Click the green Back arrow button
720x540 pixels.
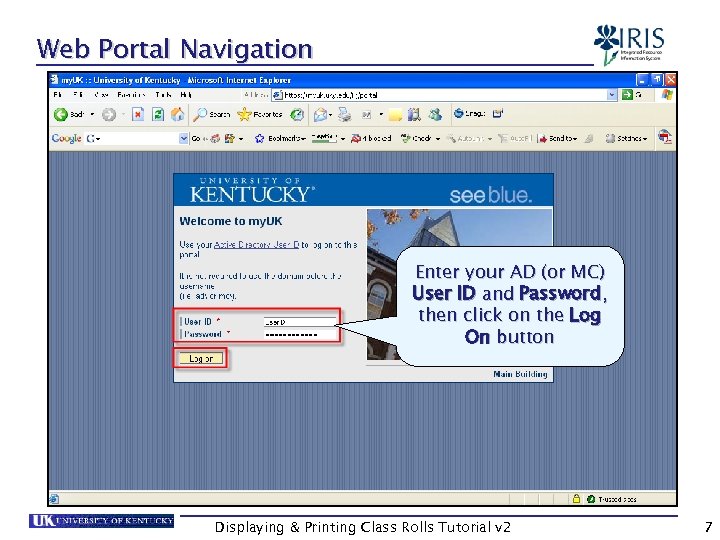[x=61, y=114]
